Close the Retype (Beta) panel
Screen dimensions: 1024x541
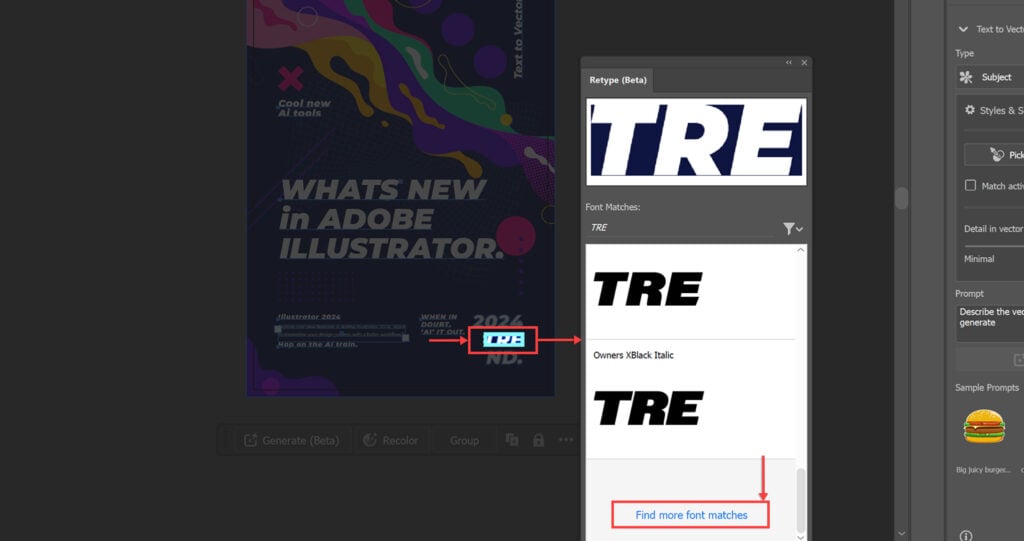(x=804, y=63)
